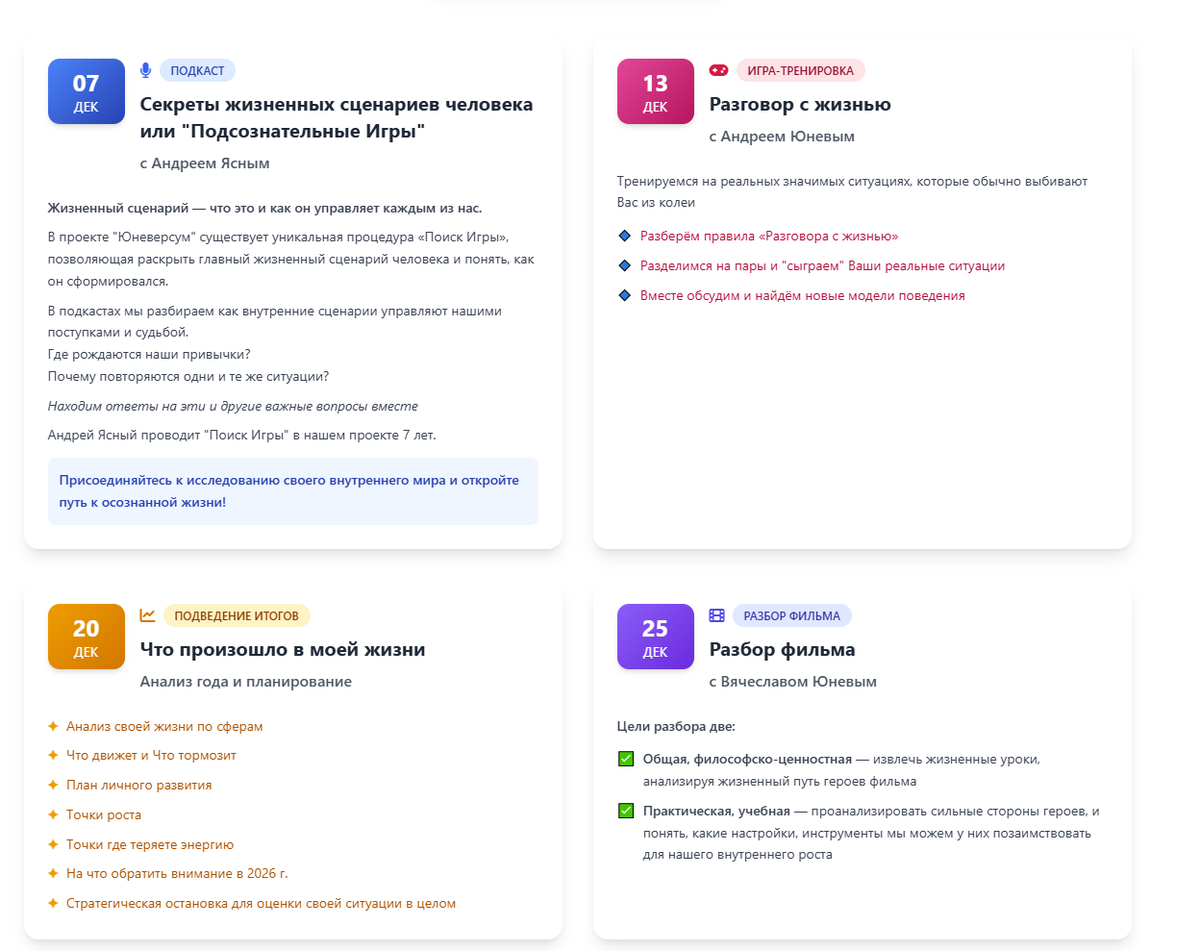This screenshot has width=1200, height=951.
Task: Click the green checkmark beside Практическая, учебная
Action: [627, 811]
